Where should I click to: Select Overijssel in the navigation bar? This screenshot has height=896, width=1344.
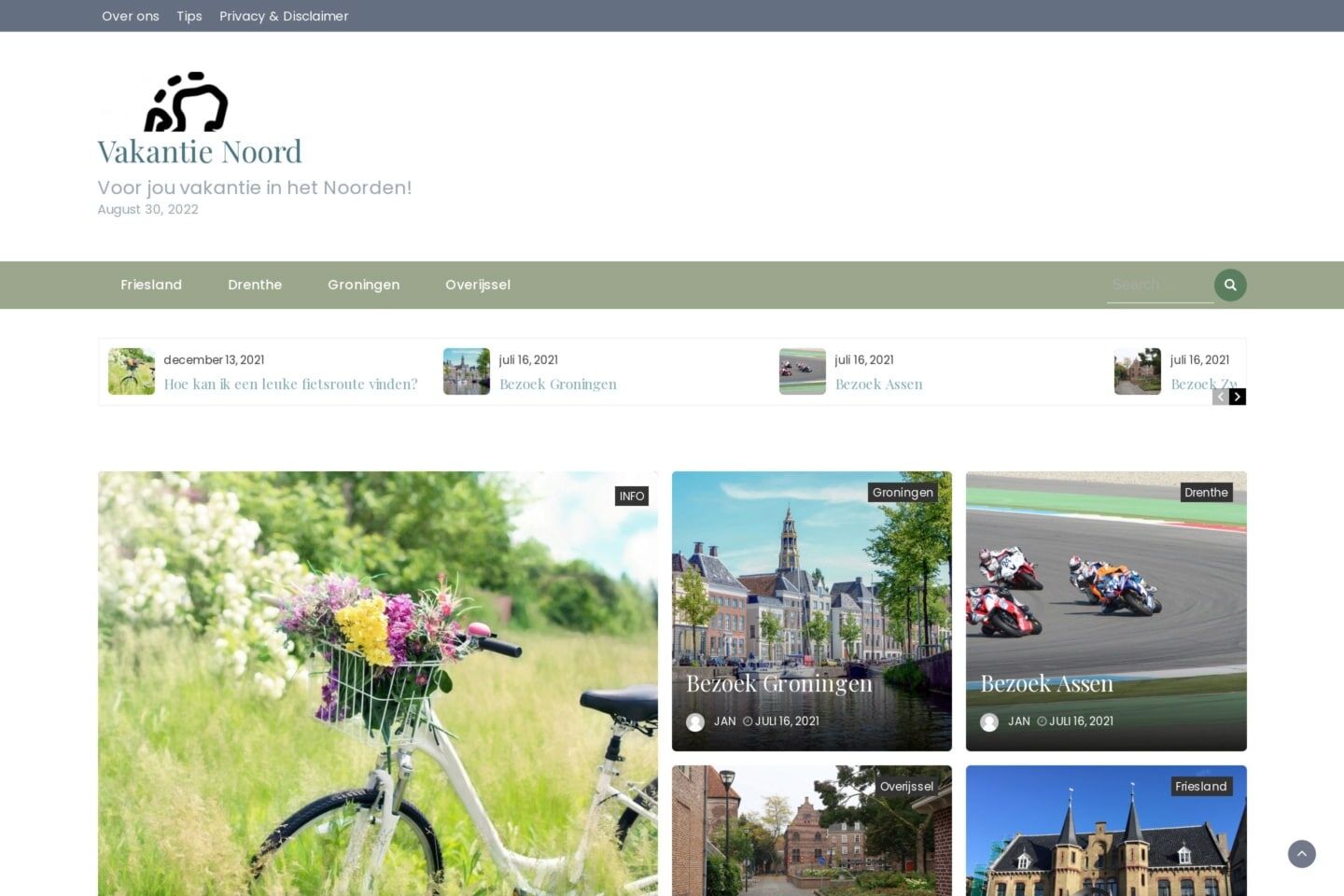(478, 285)
